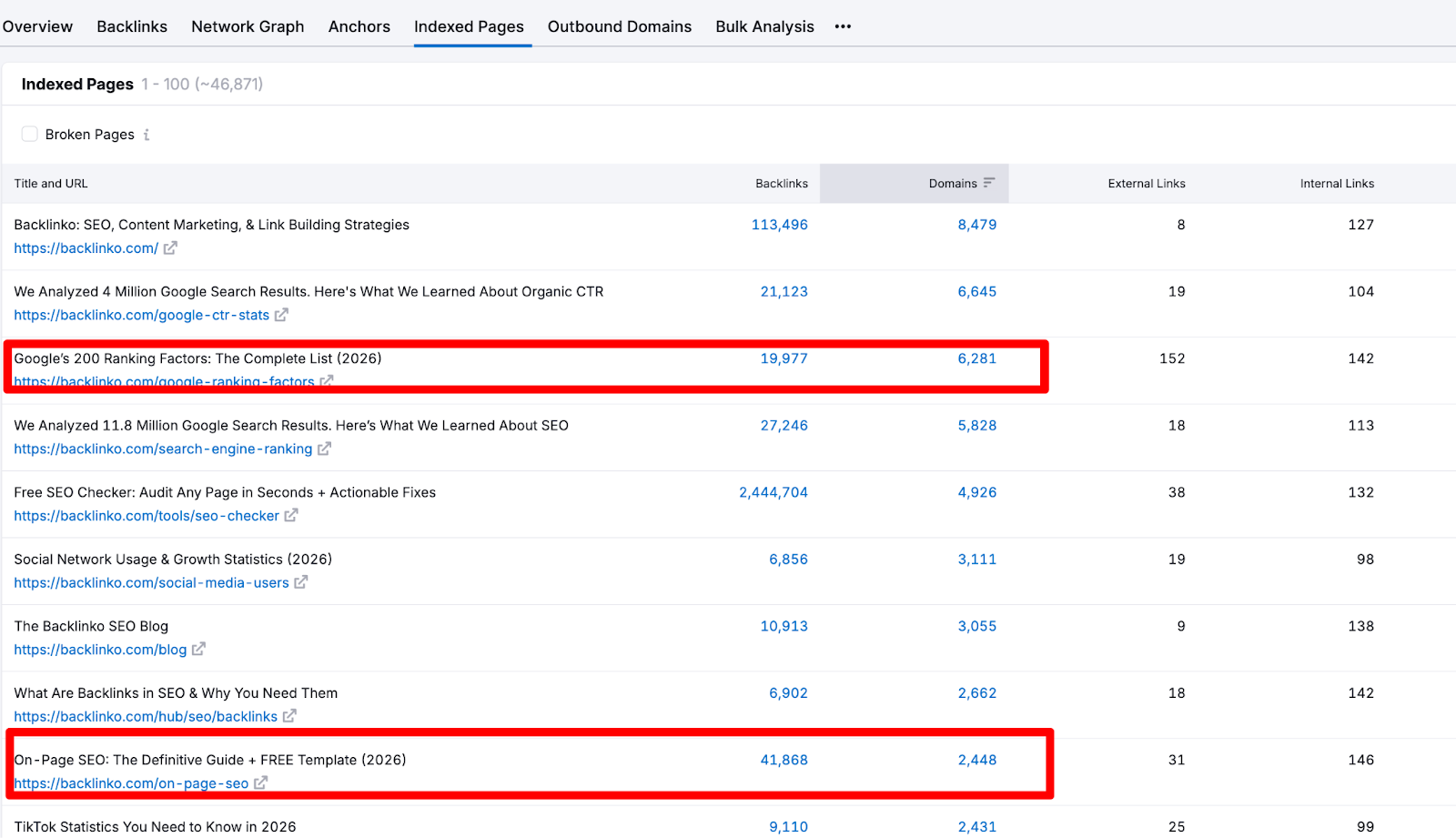Switch to the Outbound Domains tab
This screenshot has height=838, width=1456.
coord(620,26)
